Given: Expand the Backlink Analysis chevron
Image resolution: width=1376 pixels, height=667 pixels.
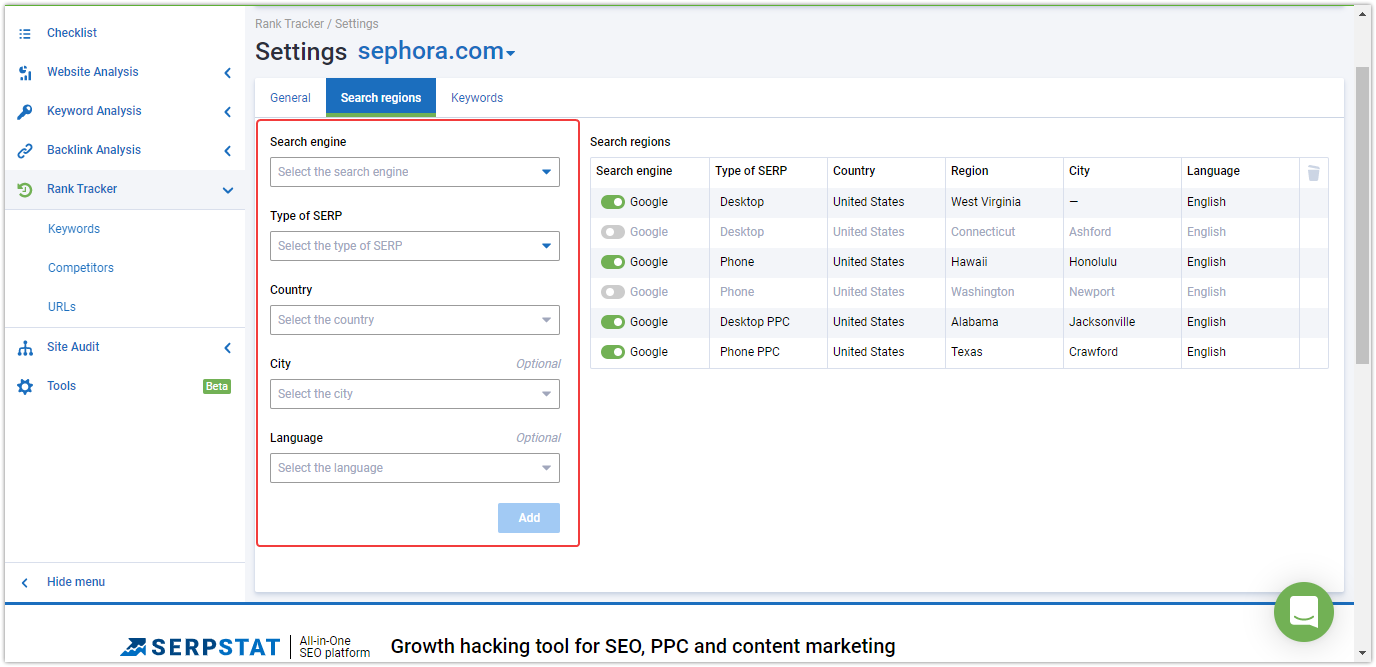Looking at the screenshot, I should click(x=228, y=151).
